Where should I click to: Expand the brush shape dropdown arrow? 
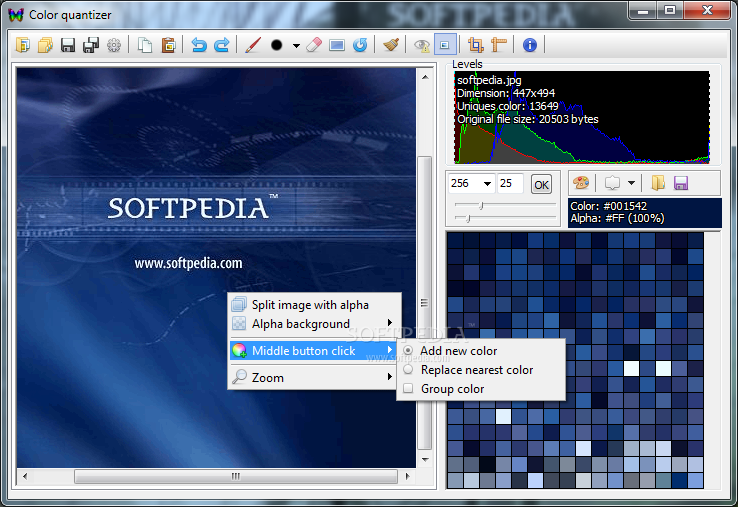tap(296, 46)
